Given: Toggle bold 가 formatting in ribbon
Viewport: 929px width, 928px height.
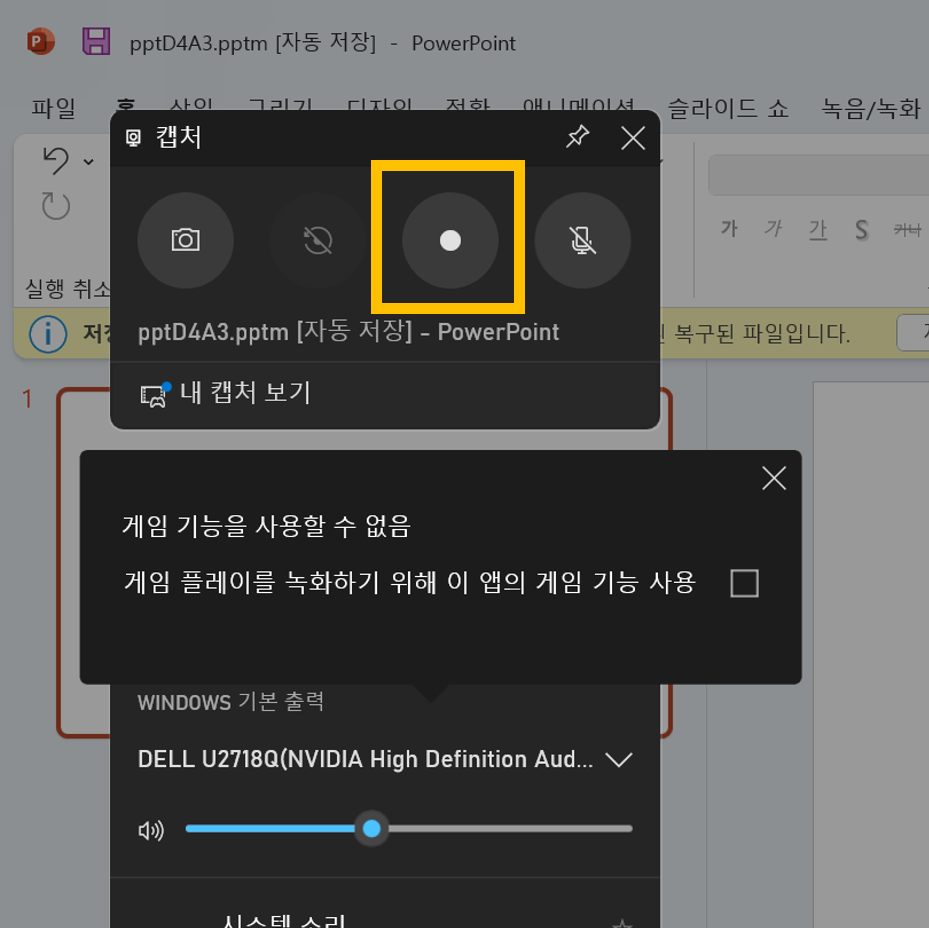Looking at the screenshot, I should [729, 228].
